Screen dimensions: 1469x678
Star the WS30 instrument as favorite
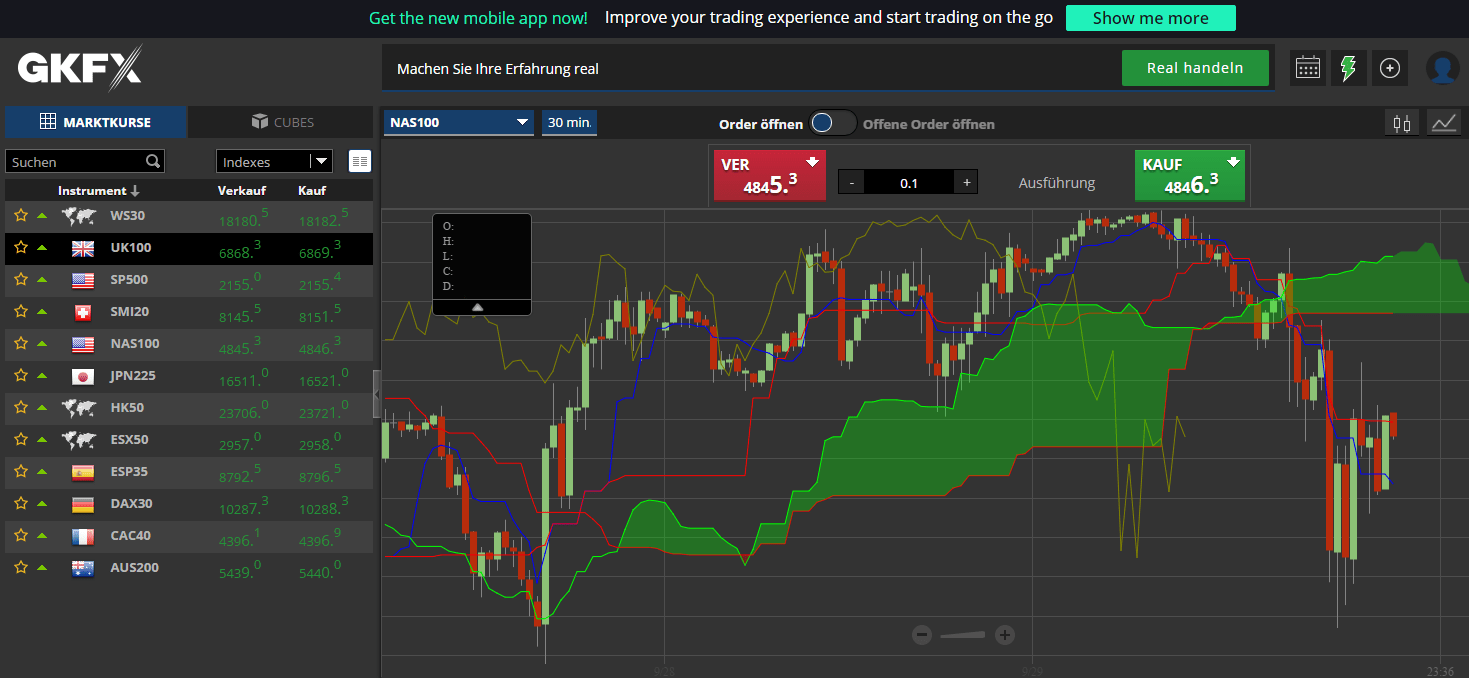point(20,215)
